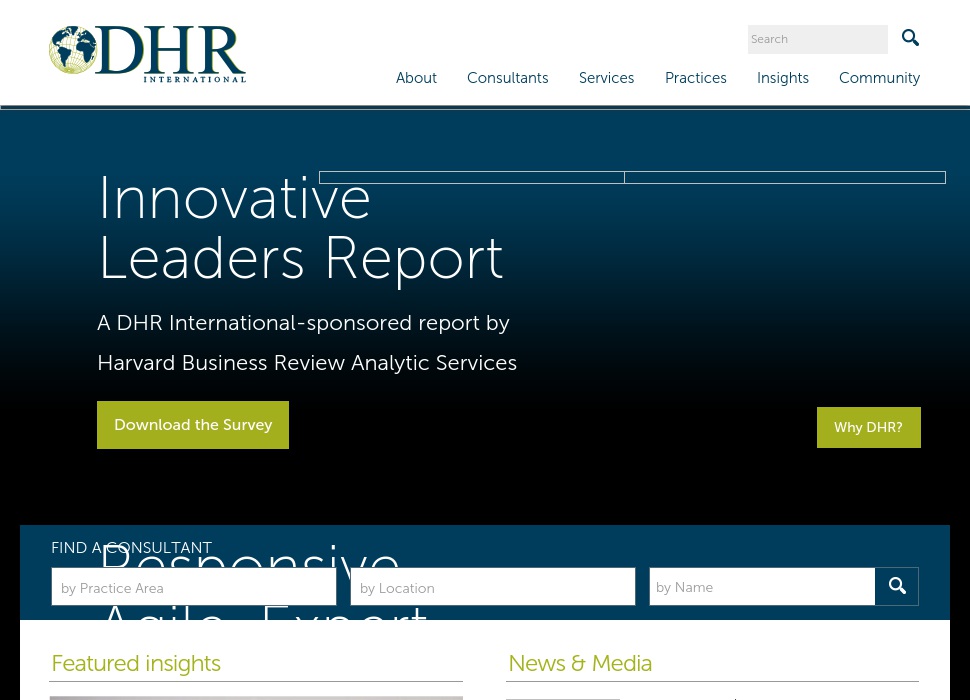Expand the by Practice Area field
The width and height of the screenshot is (970, 700).
pos(194,587)
